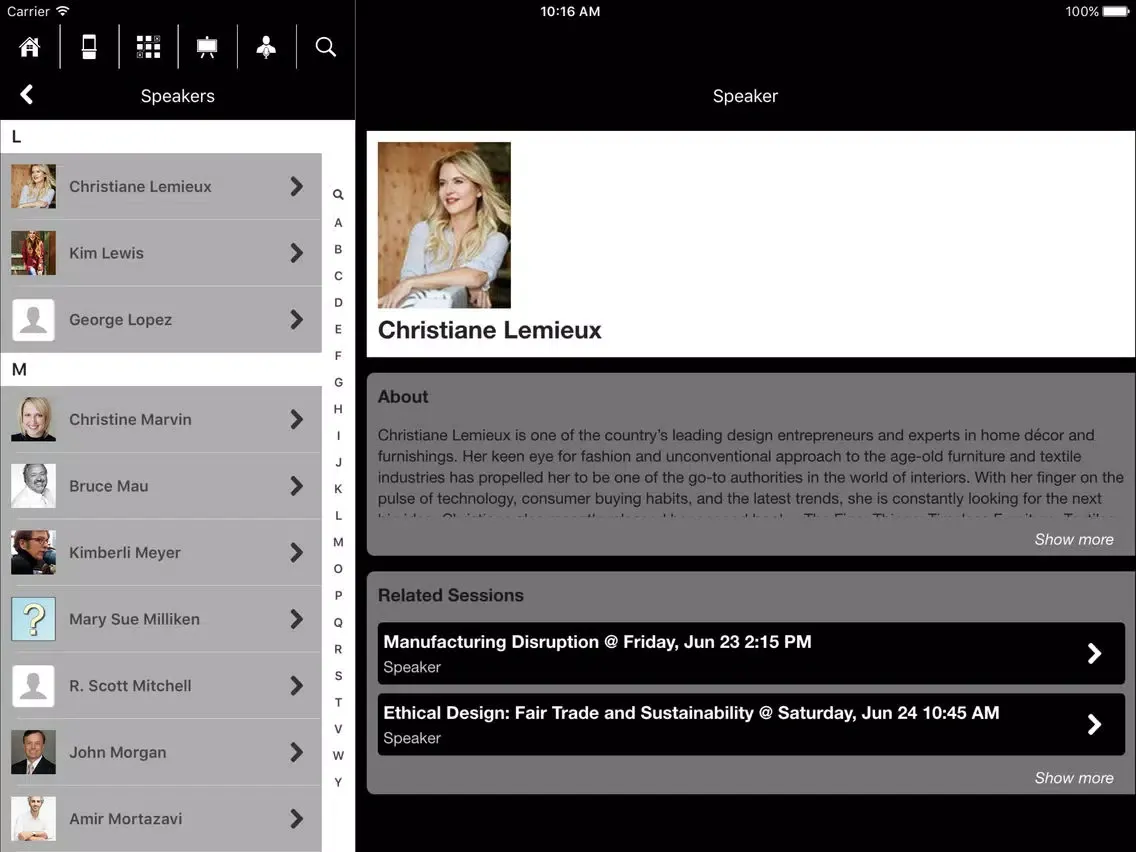Open Amir Mortazavi row chevron
Viewport: 1136px width, 852px height.
tap(296, 819)
